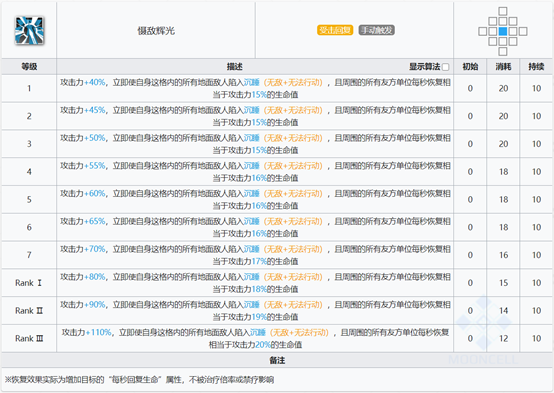Click the cost value 15 in Rank Ⅰ row
The width and height of the screenshot is (554, 393).
pos(503,283)
